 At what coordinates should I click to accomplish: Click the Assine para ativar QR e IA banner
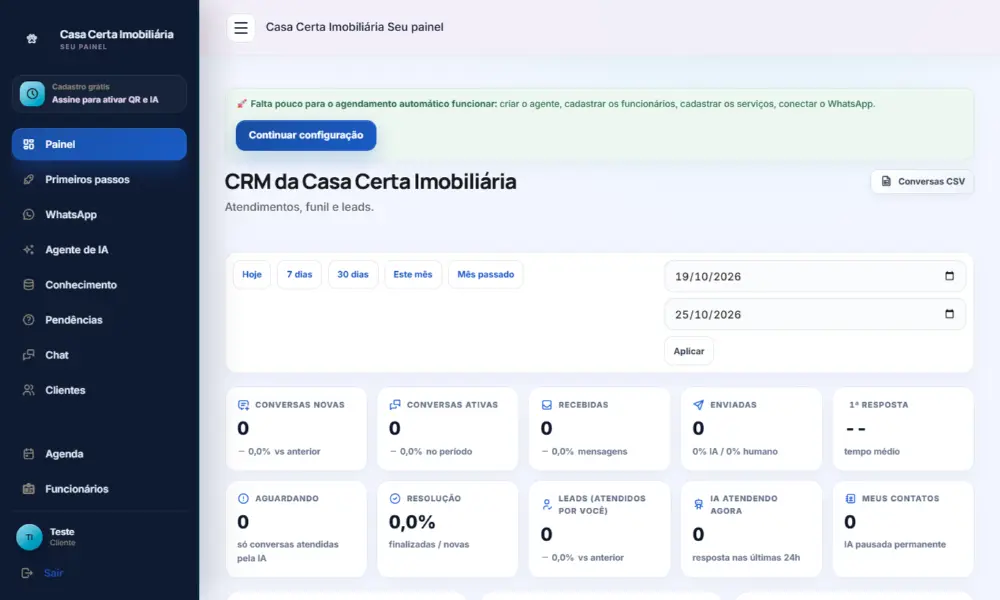(x=99, y=94)
